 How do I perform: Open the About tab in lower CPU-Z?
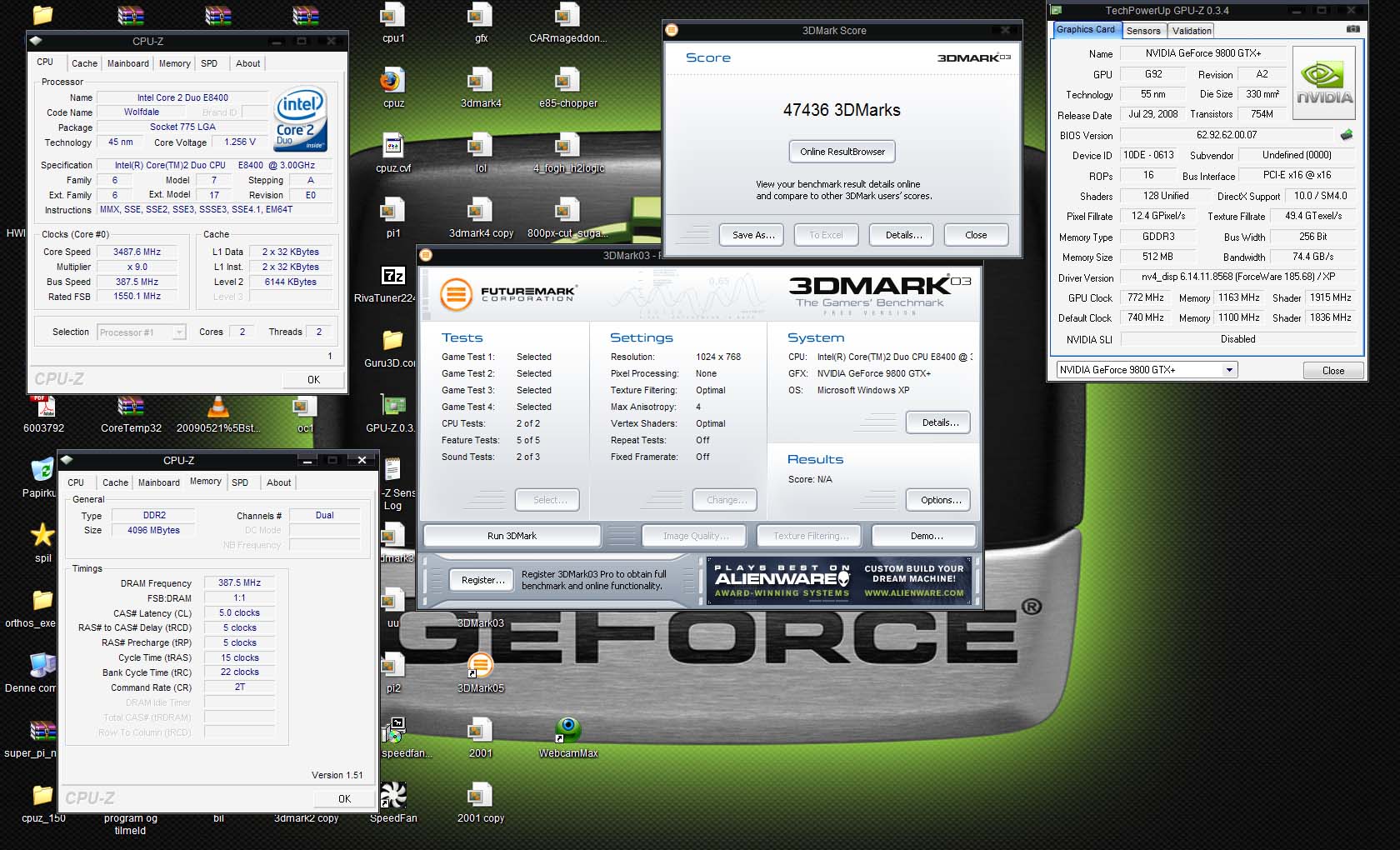(279, 482)
